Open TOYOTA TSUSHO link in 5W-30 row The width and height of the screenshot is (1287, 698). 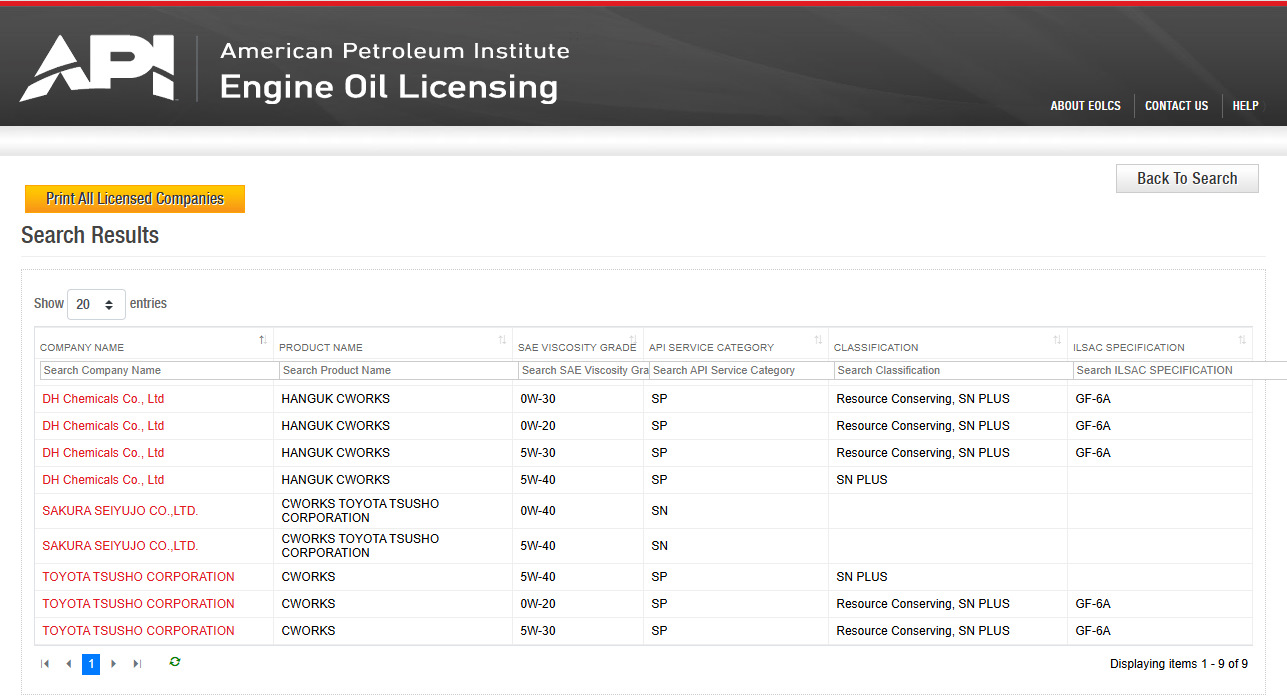(138, 631)
